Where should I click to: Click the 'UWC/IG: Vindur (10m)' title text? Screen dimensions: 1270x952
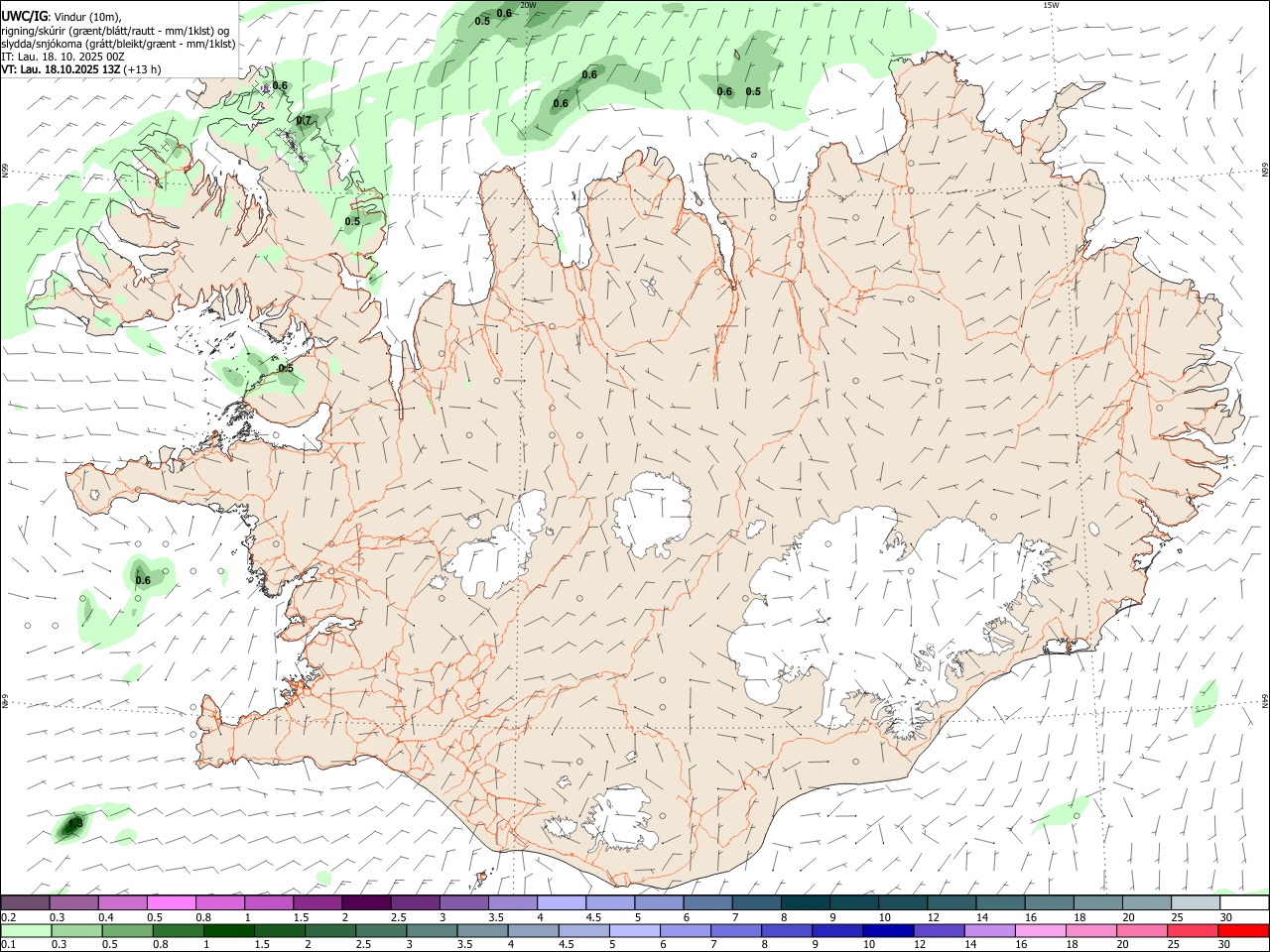(x=62, y=16)
